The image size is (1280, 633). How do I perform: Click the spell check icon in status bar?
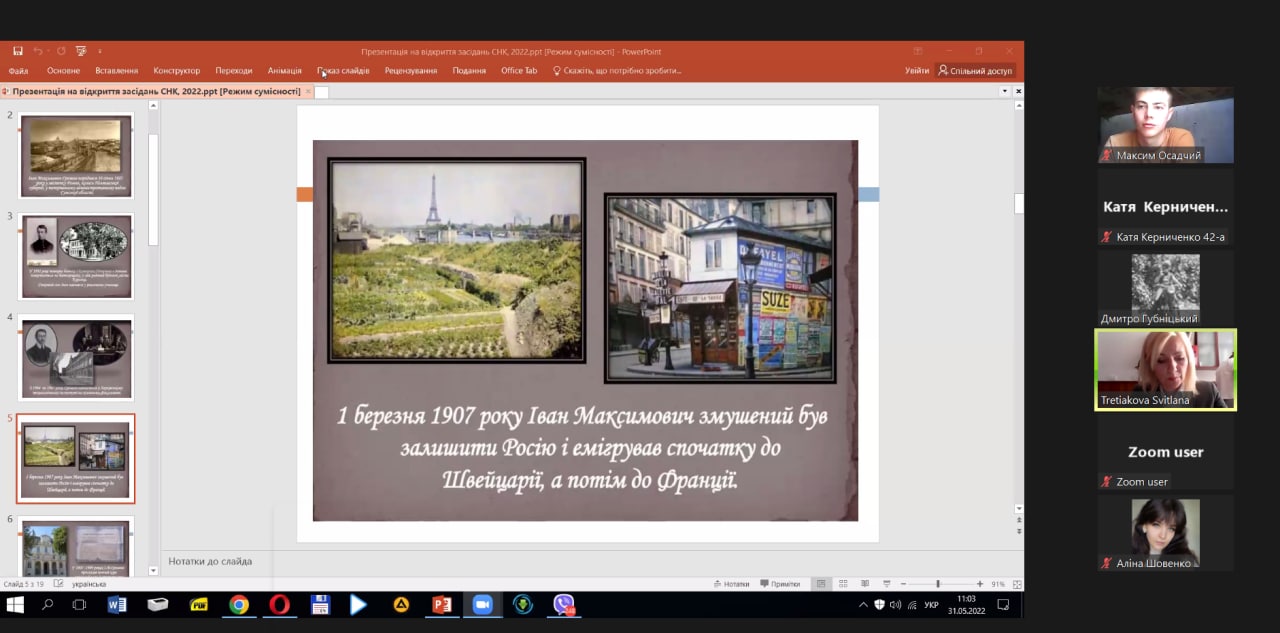point(59,584)
